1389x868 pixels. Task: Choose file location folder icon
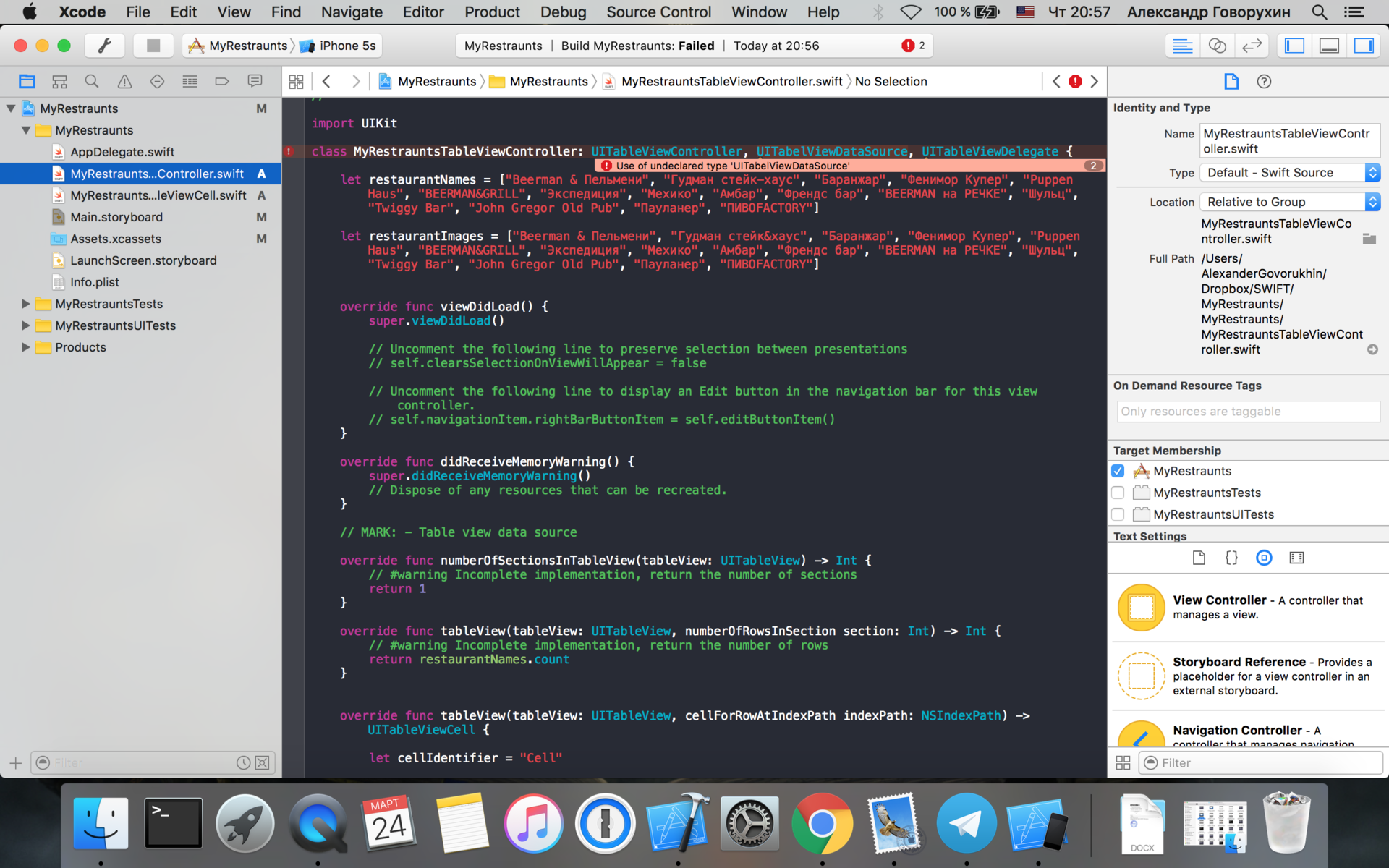click(1369, 239)
